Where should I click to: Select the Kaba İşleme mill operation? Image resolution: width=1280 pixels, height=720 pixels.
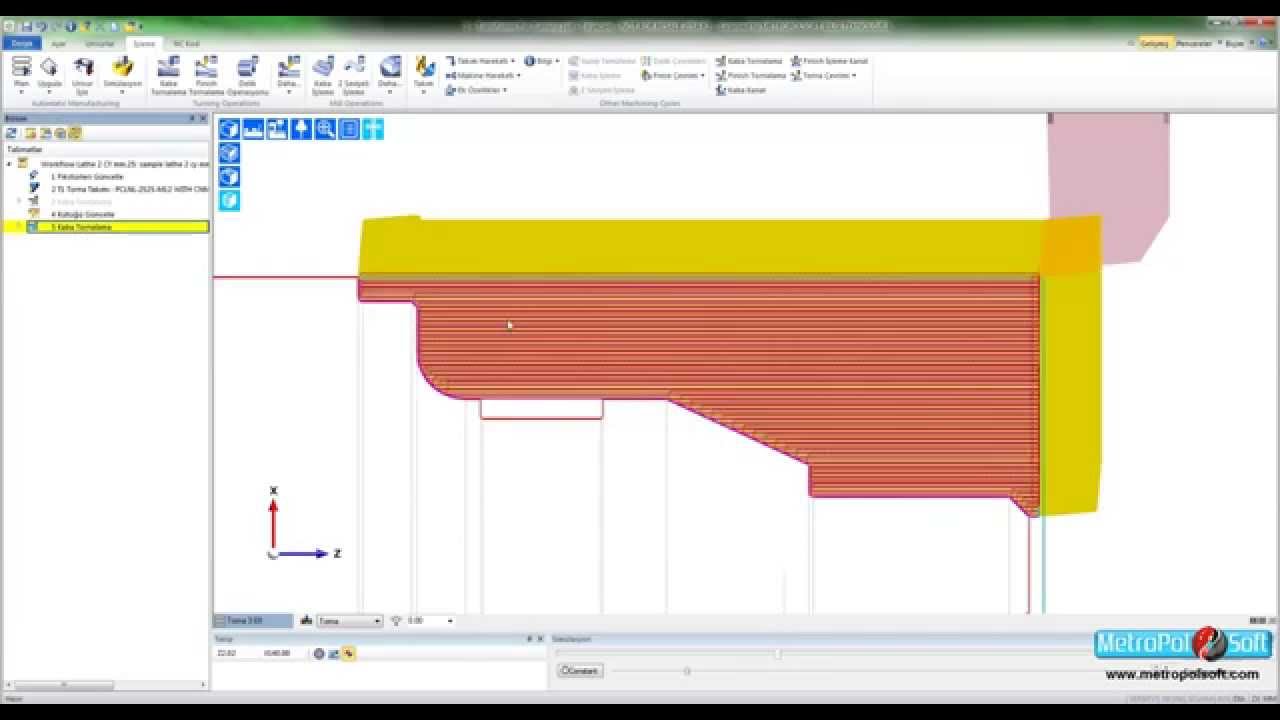(322, 76)
